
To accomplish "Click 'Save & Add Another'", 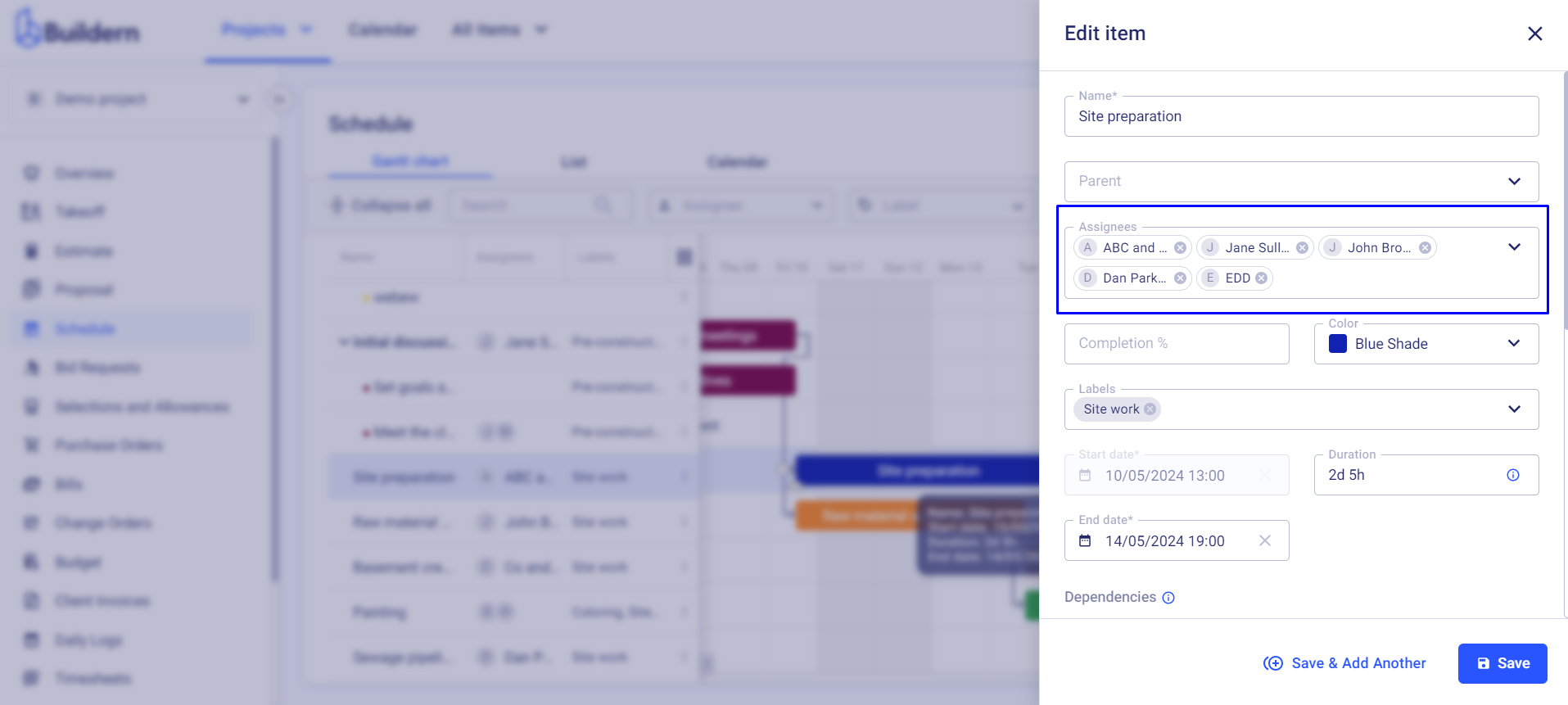I will pos(1344,663).
